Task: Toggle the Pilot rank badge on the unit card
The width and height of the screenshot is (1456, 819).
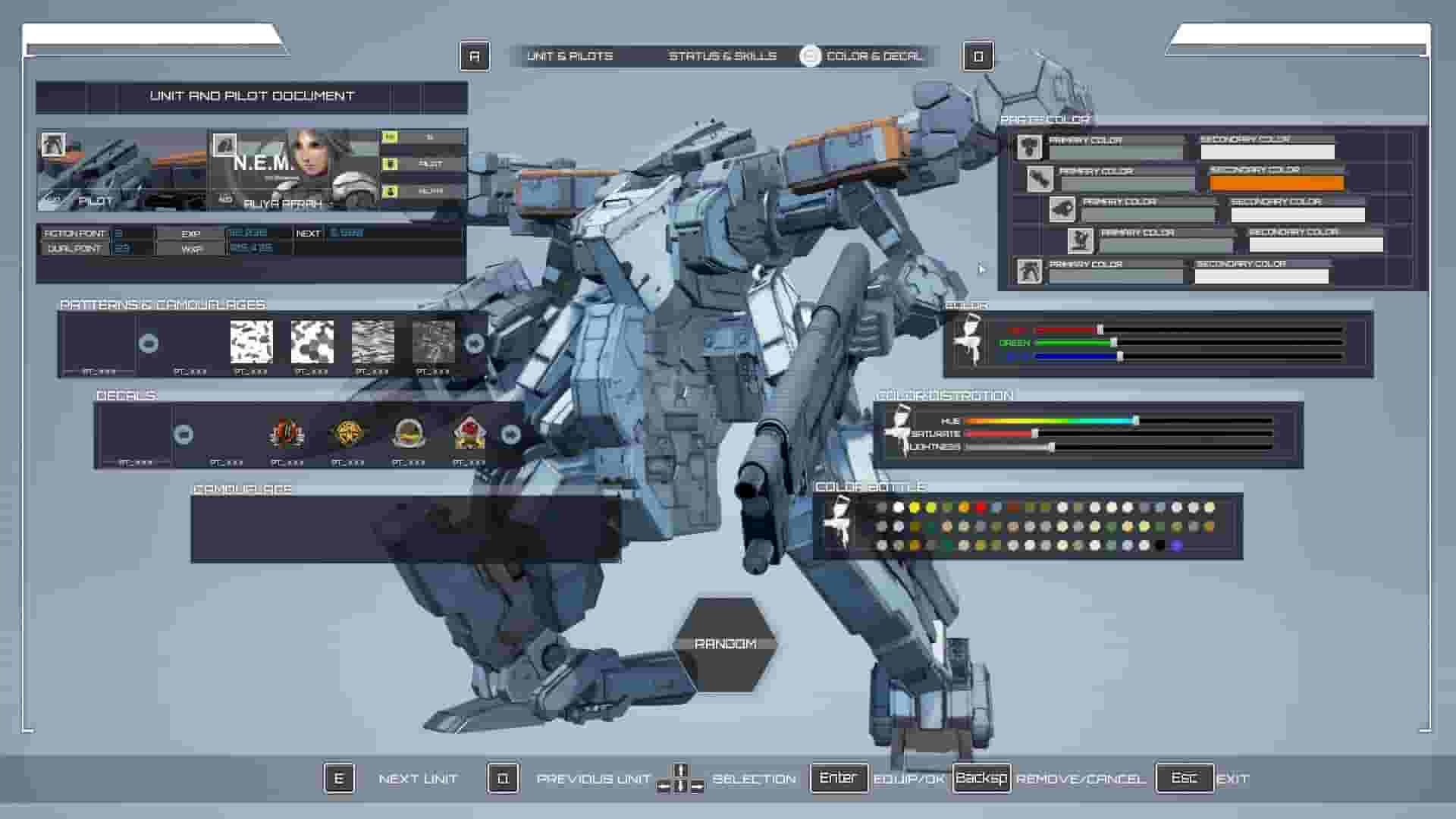Action: coord(388,164)
